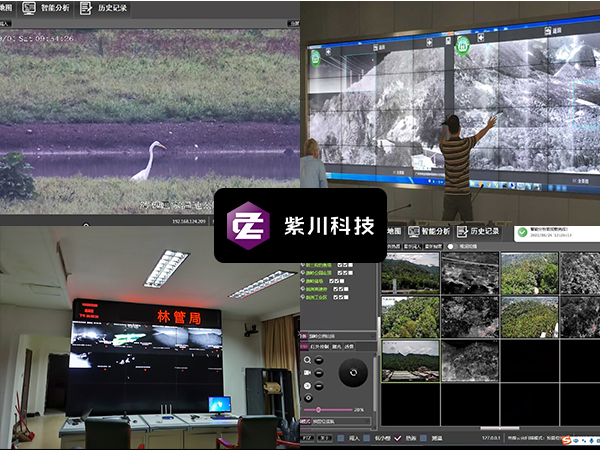Switch to the 红外控制 tab
Screen dimensions: 600x450
point(320,347)
